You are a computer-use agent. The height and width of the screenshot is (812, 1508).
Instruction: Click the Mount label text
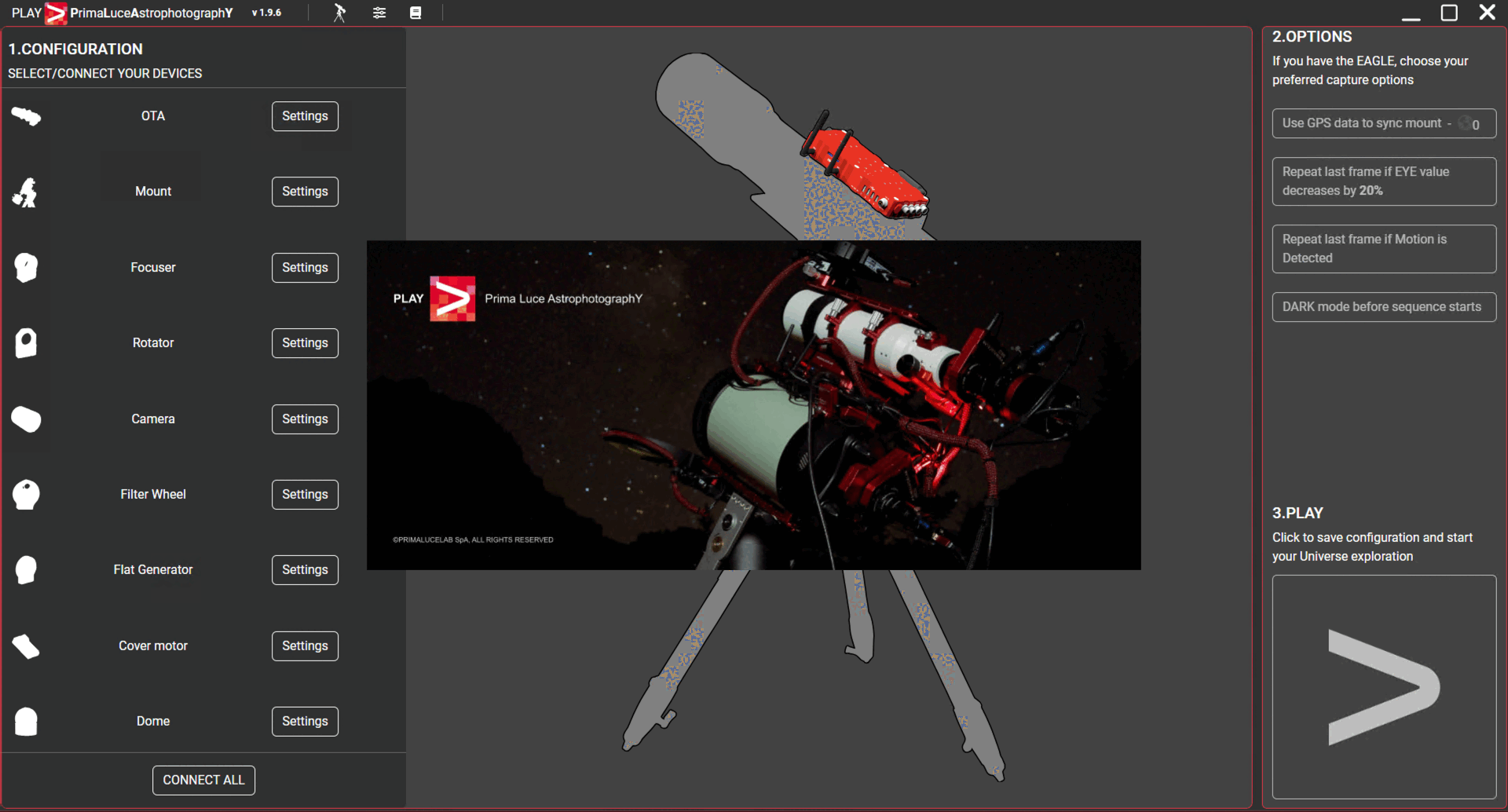tap(153, 192)
